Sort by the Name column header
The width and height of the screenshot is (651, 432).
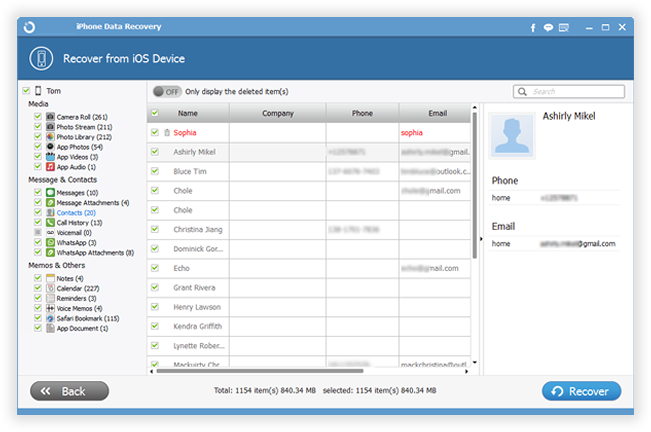pos(188,113)
